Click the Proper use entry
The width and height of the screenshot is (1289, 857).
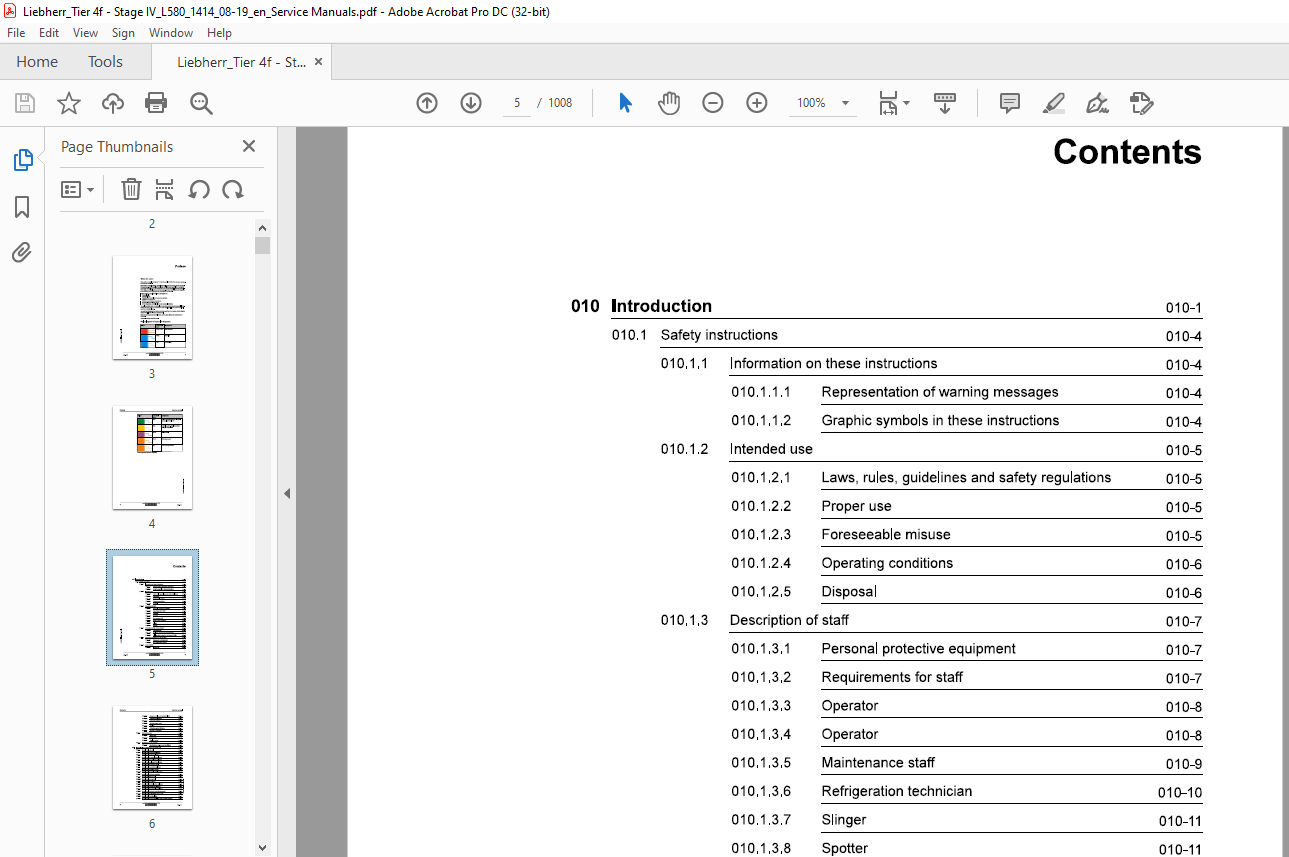(856, 506)
